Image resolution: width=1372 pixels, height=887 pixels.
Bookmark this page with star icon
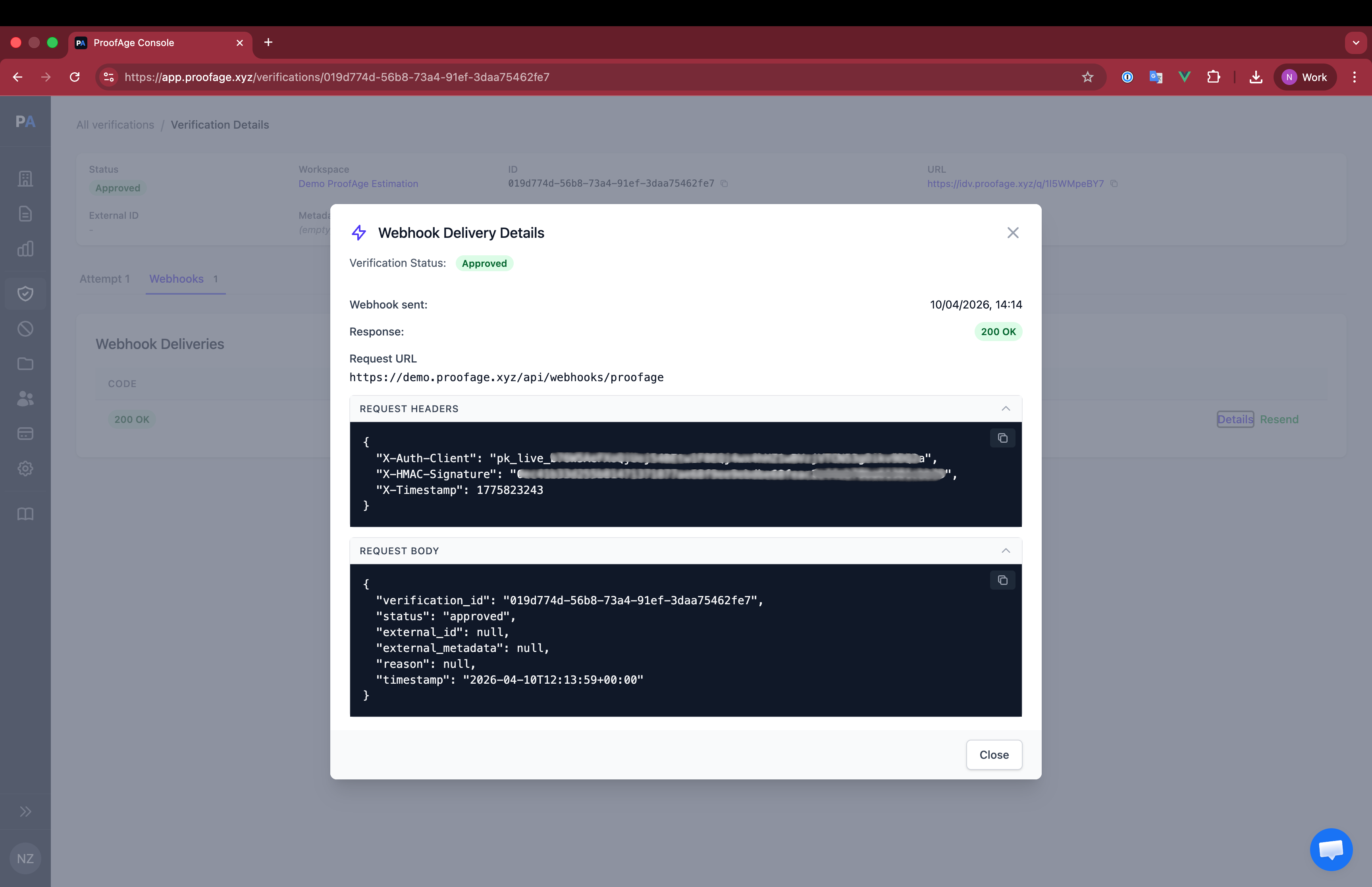tap(1087, 77)
